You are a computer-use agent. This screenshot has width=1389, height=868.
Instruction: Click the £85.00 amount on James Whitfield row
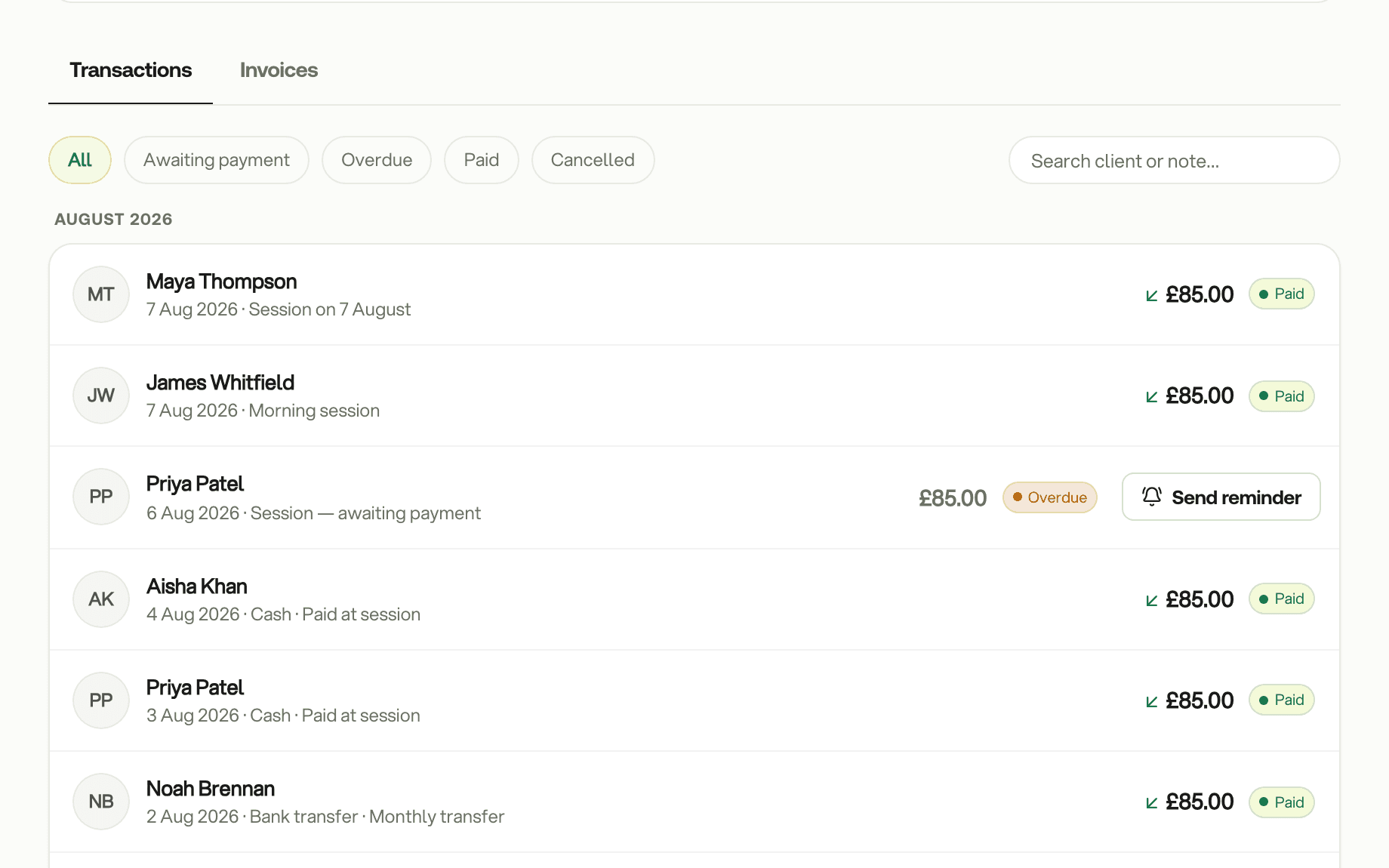(x=1200, y=396)
